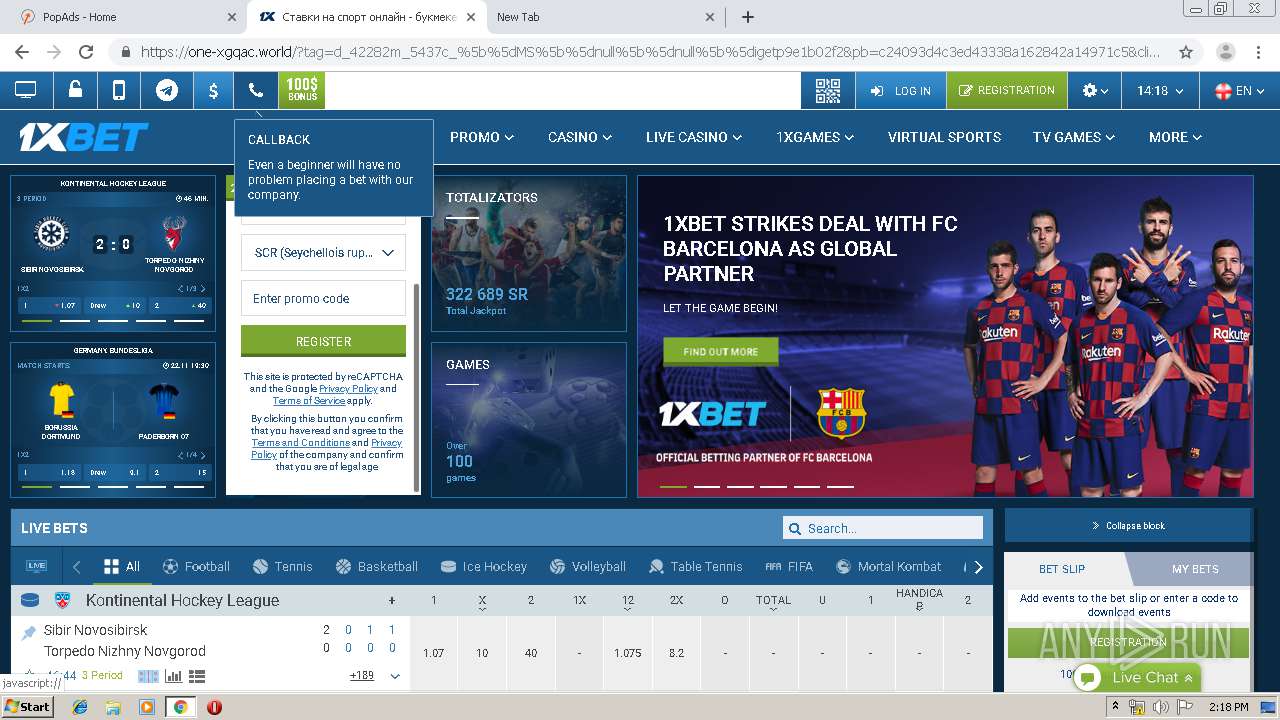Open the mobile apps phone icon
1280x720 pixels.
tap(119, 91)
